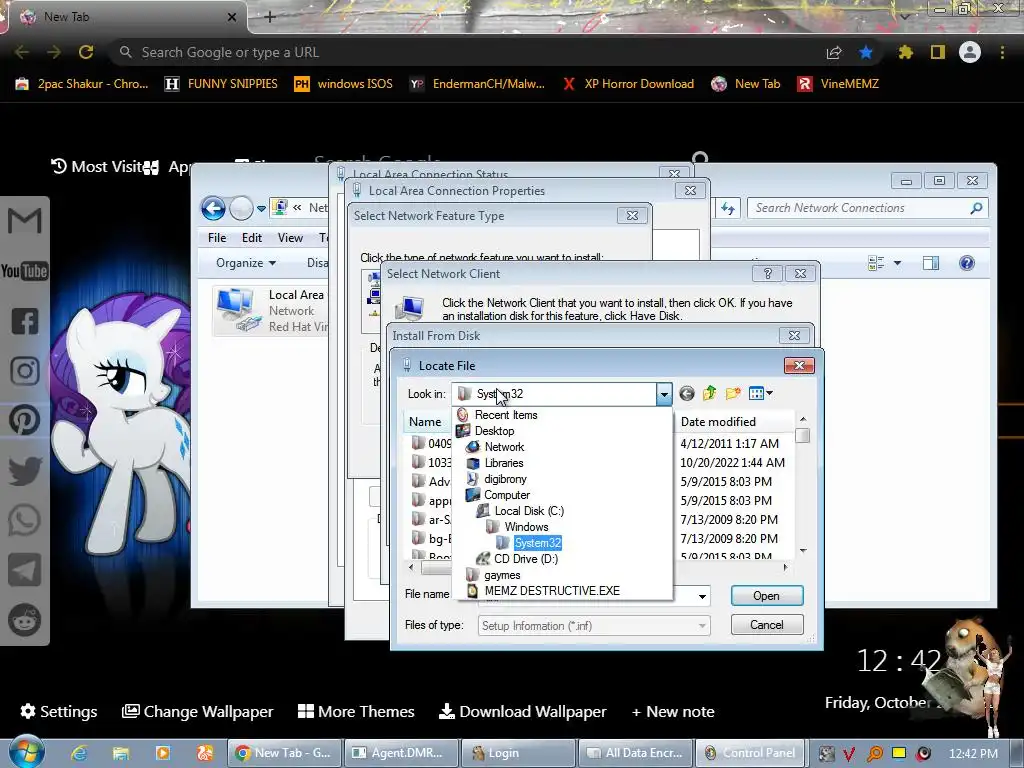
Task: Go back to last folder visited icon
Action: 686,393
